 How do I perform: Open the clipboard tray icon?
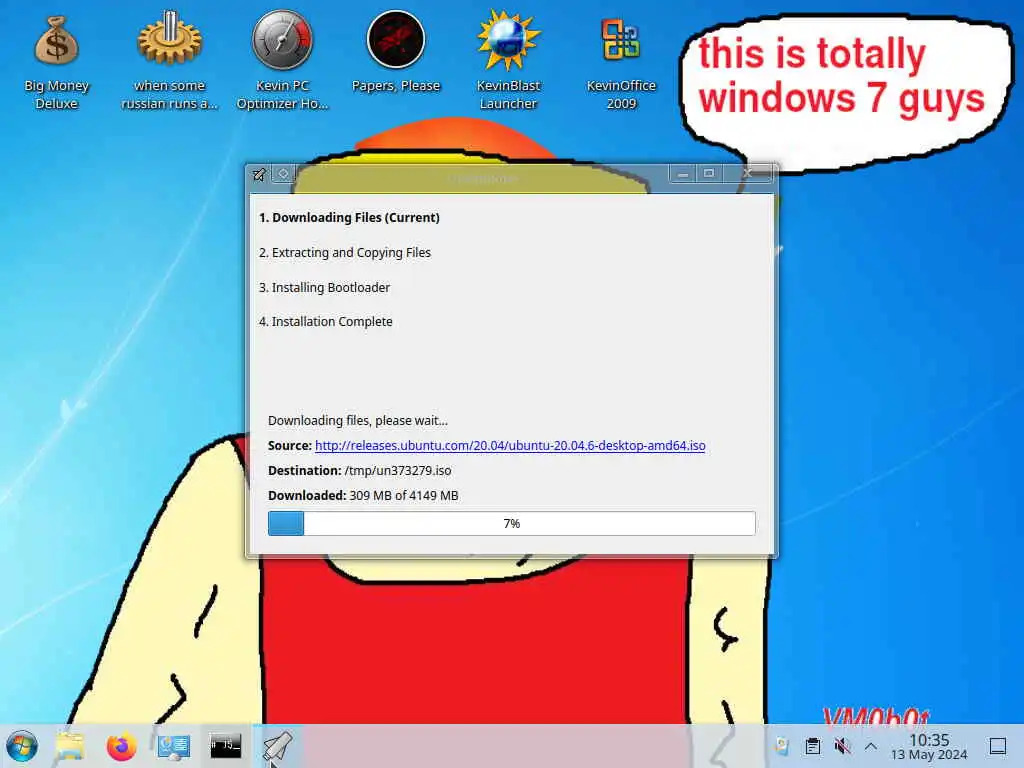click(x=812, y=746)
